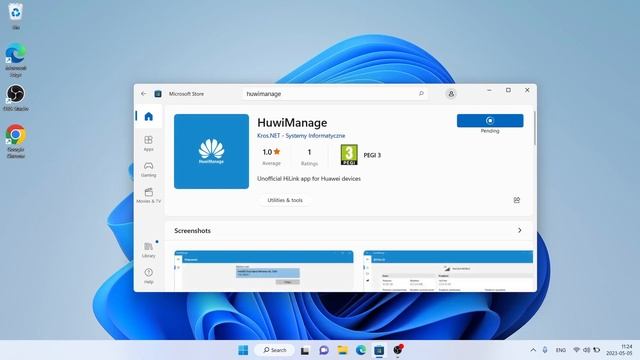This screenshot has width=640, height=360.
Task: Open OBS Studio from the taskbar
Action: pyautogui.click(x=398, y=350)
